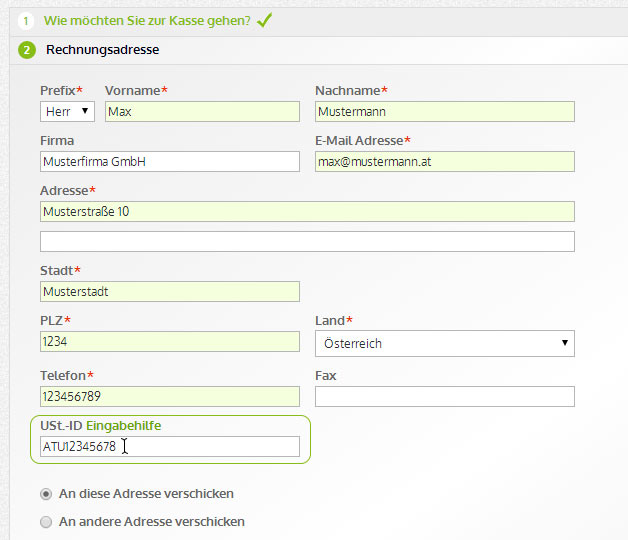Click the E-Mail Adresse input field
The width and height of the screenshot is (628, 540).
[x=444, y=161]
